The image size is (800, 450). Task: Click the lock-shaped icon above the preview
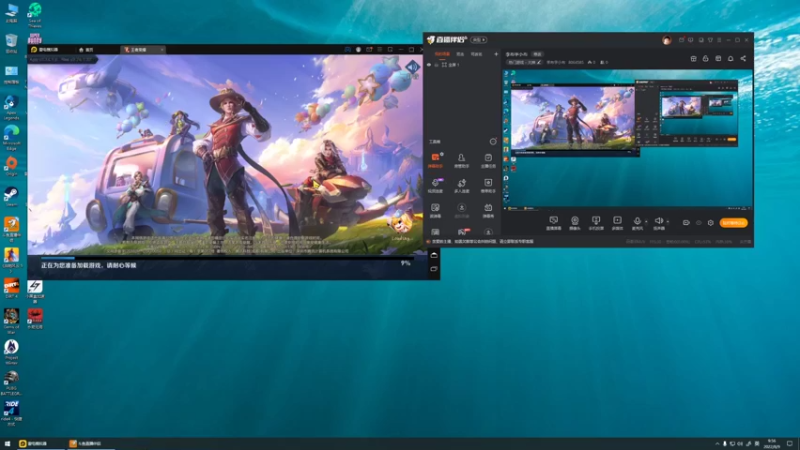[x=706, y=59]
